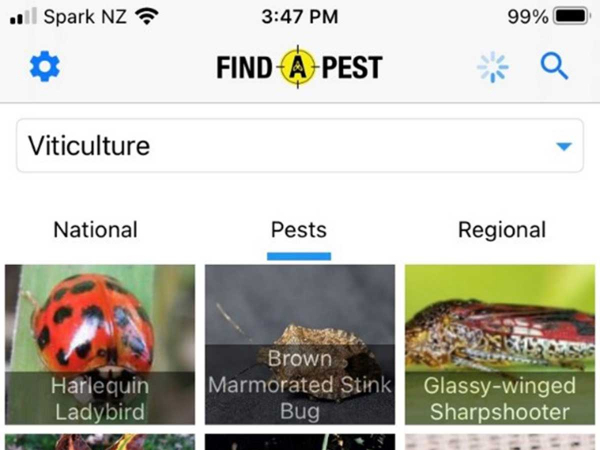Screen dimensions: 600x450
Task: Tap the Spark NZ carrier label
Action: pos(85,16)
